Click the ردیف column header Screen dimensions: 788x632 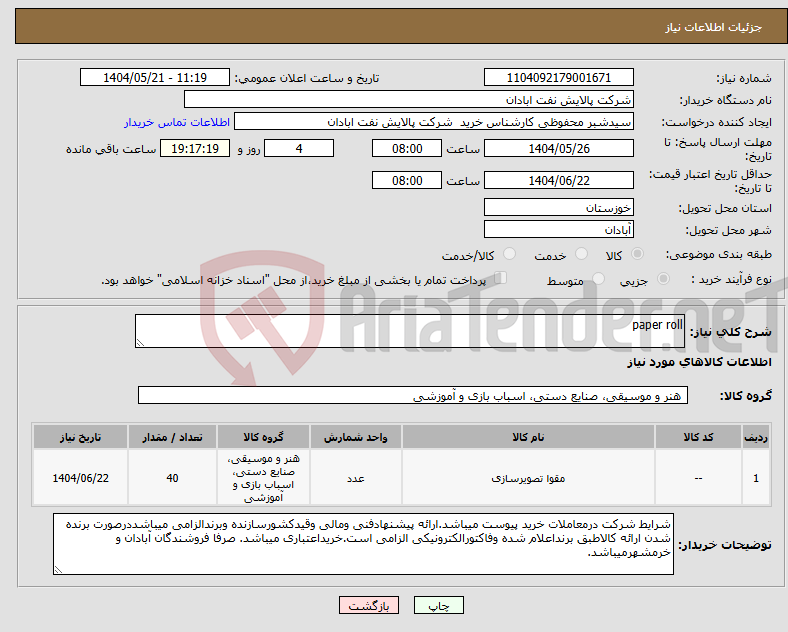(756, 437)
